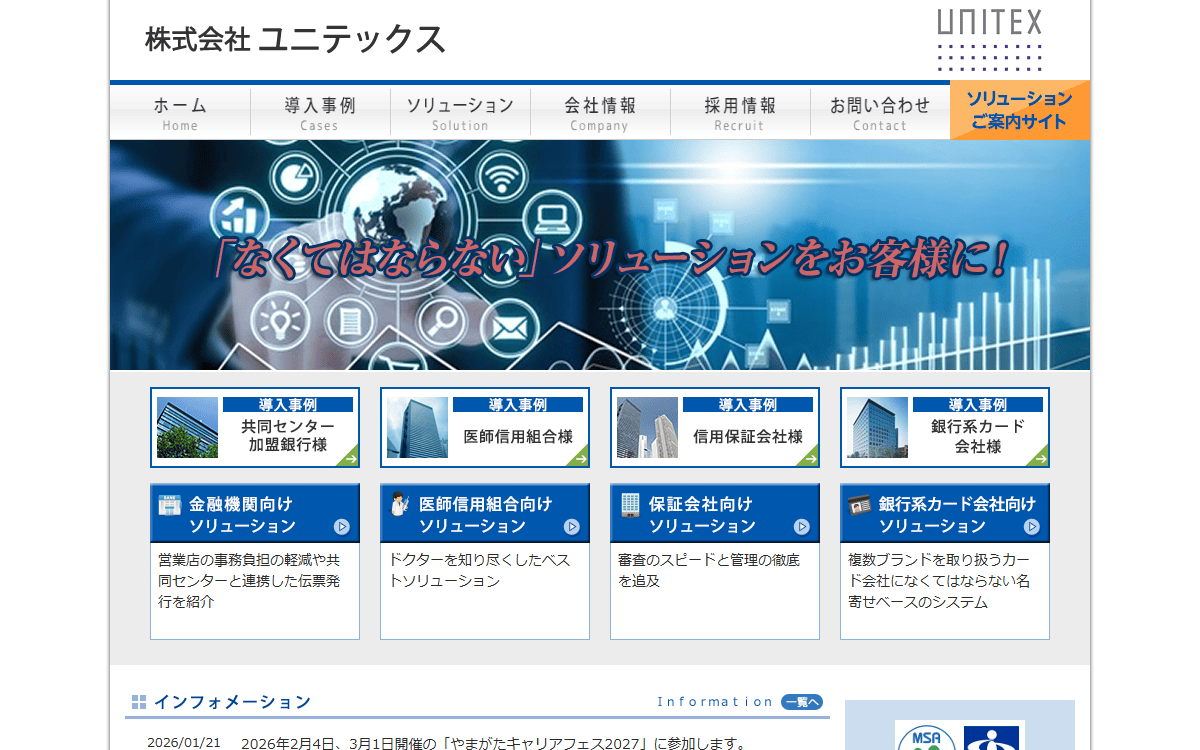Click bank icon in 金融機関向け header
This screenshot has height=750, width=1200.
169,505
